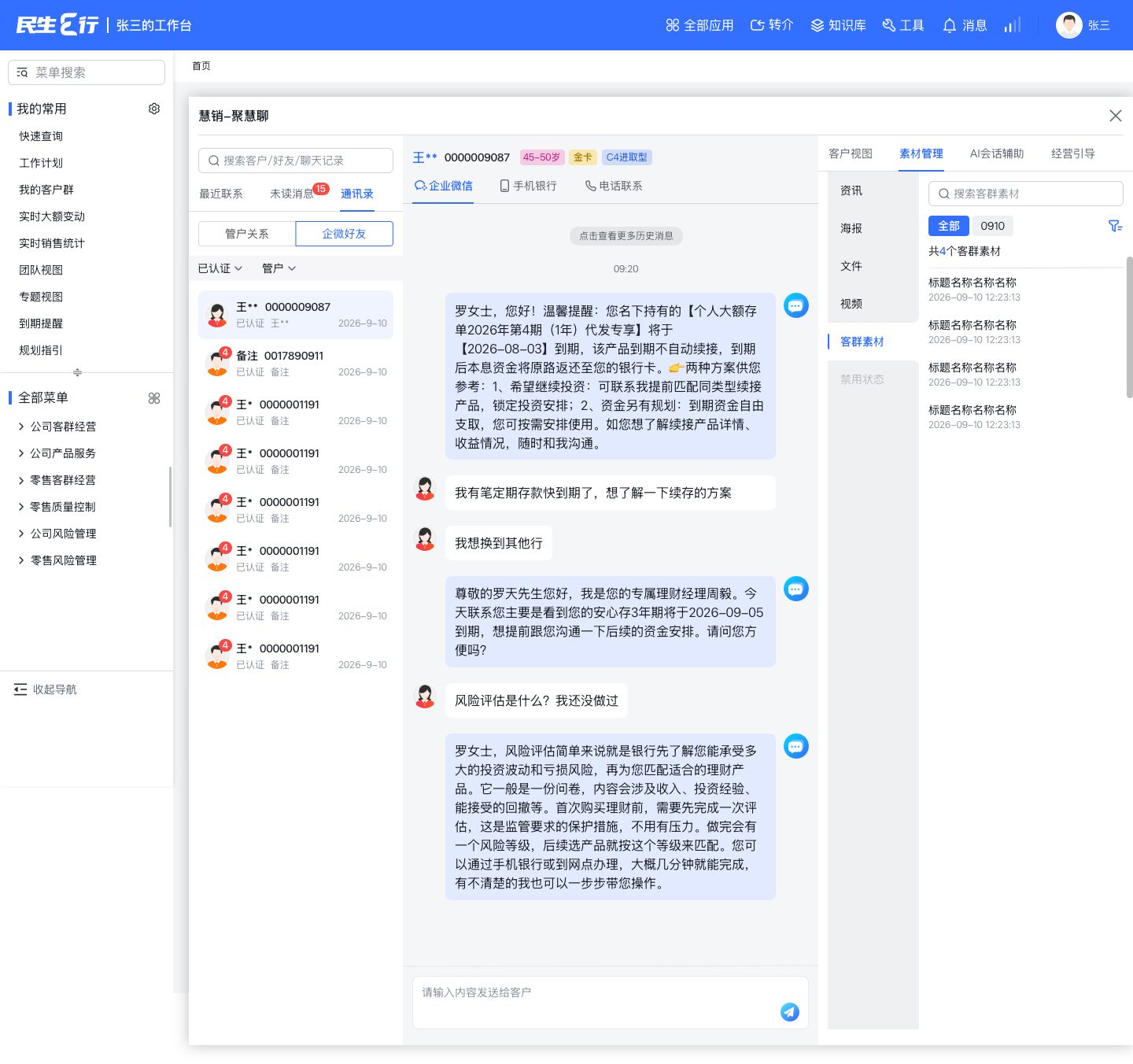The width and height of the screenshot is (1133, 1064).
Task: Open 全部应用 in the top bar
Action: point(699,25)
